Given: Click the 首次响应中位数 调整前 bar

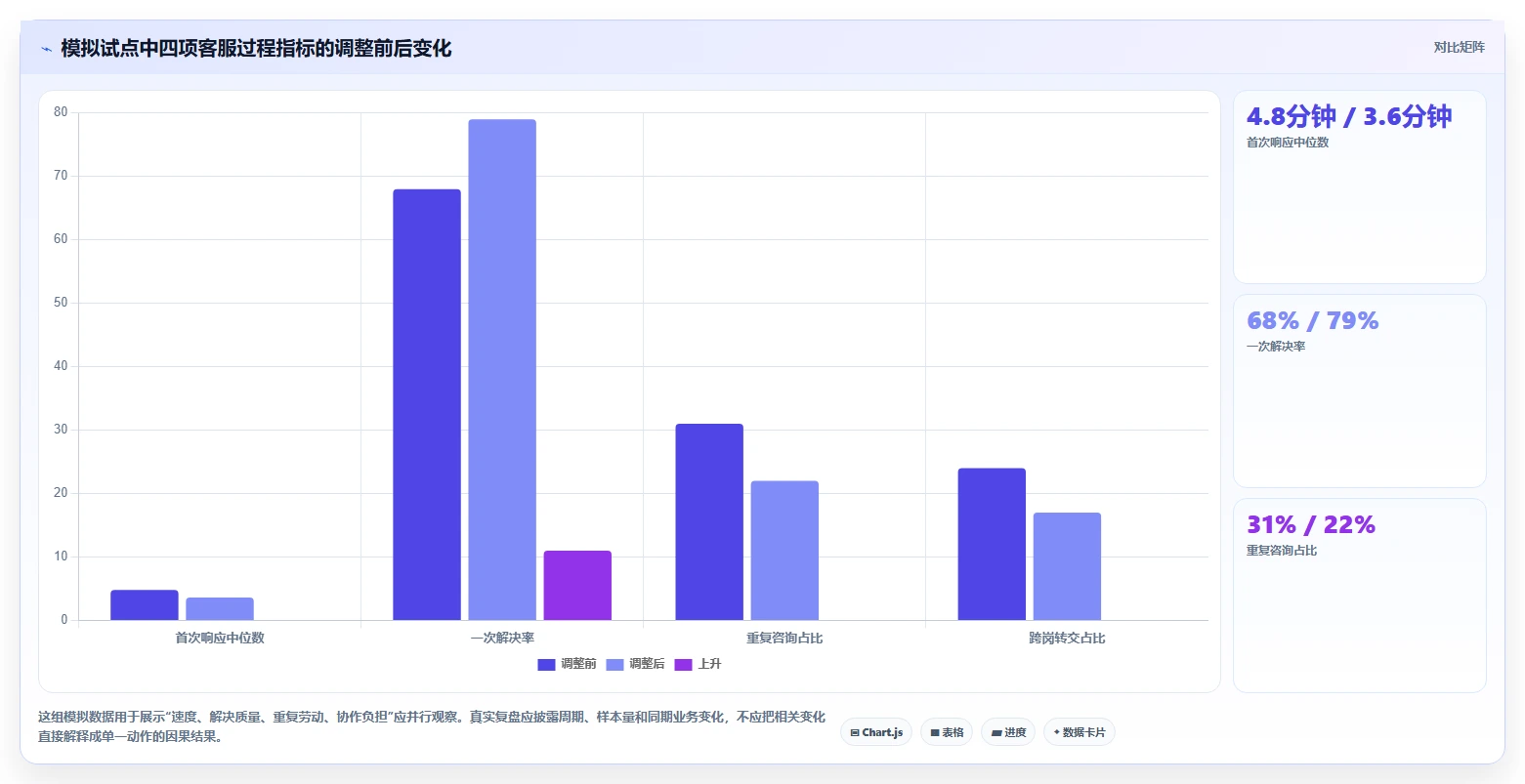Looking at the screenshot, I should coord(145,605).
